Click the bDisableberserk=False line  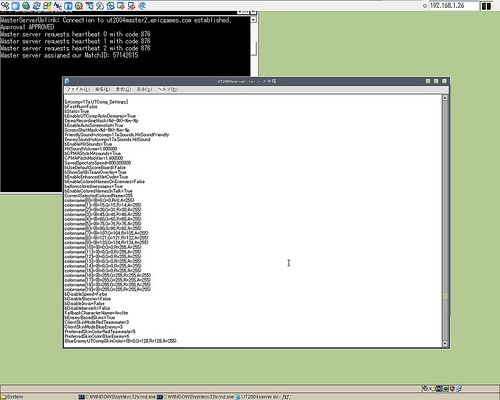(87, 308)
